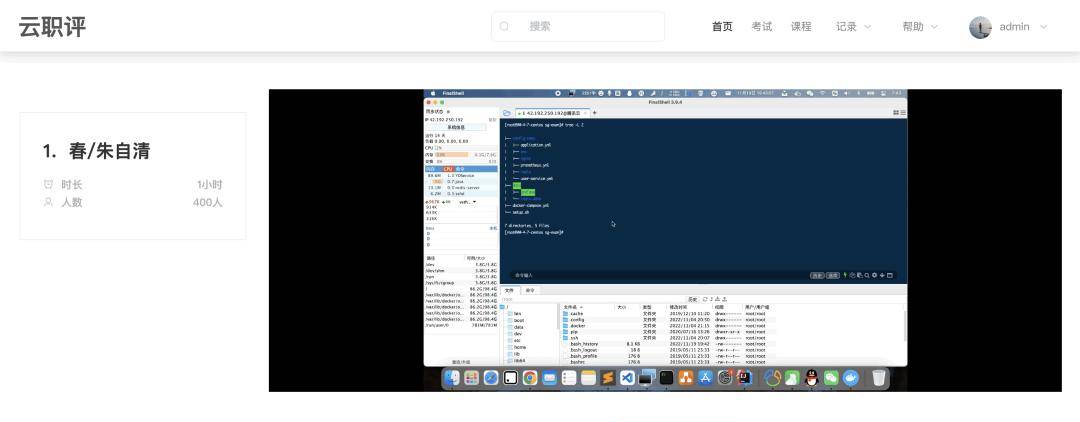
Task: Click App Store icon in the video's dock
Action: pyautogui.click(x=705, y=377)
